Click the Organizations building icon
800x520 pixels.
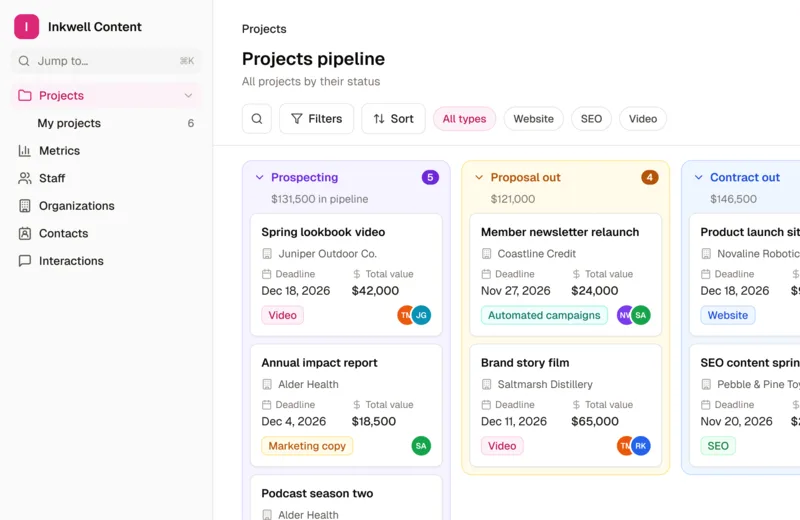tap(24, 206)
